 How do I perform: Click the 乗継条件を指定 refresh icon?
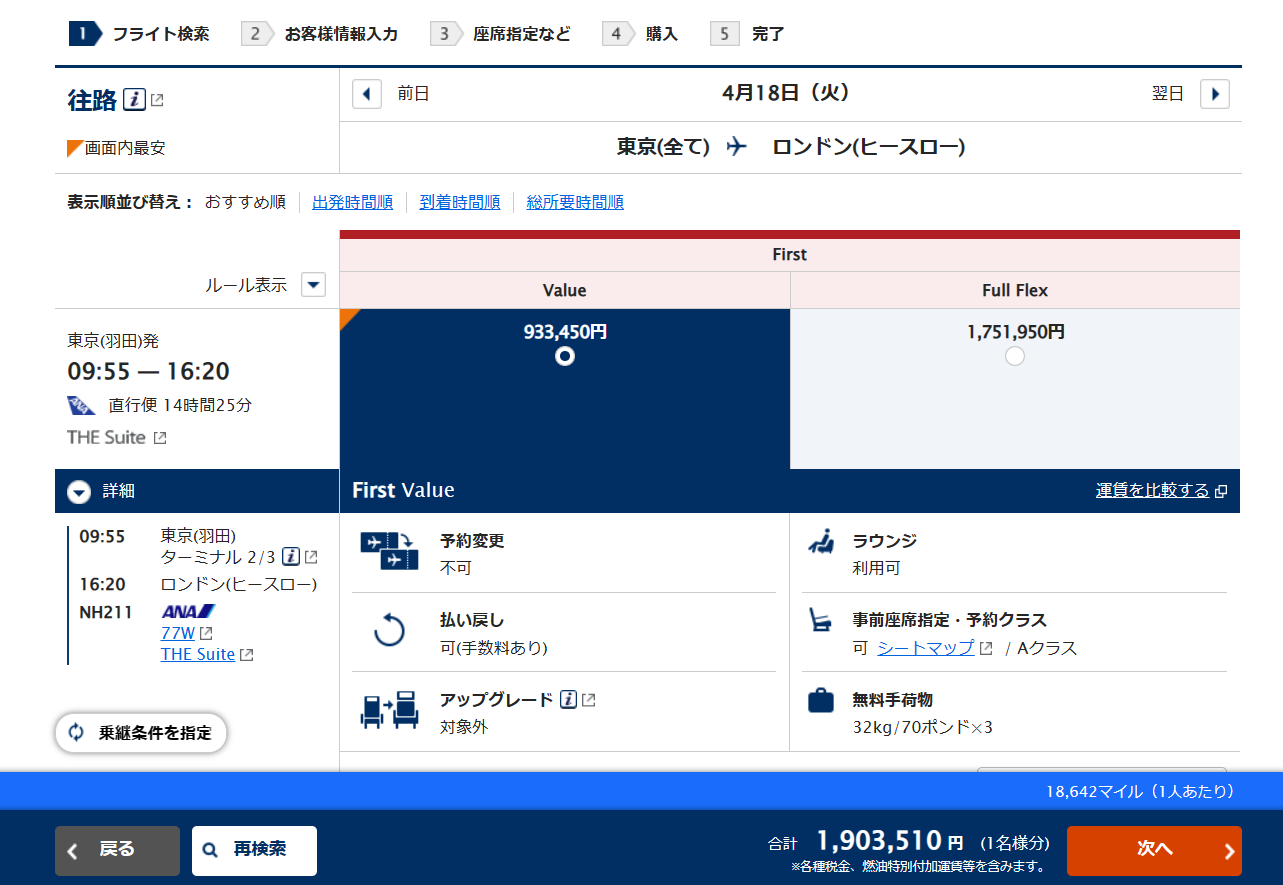click(77, 733)
